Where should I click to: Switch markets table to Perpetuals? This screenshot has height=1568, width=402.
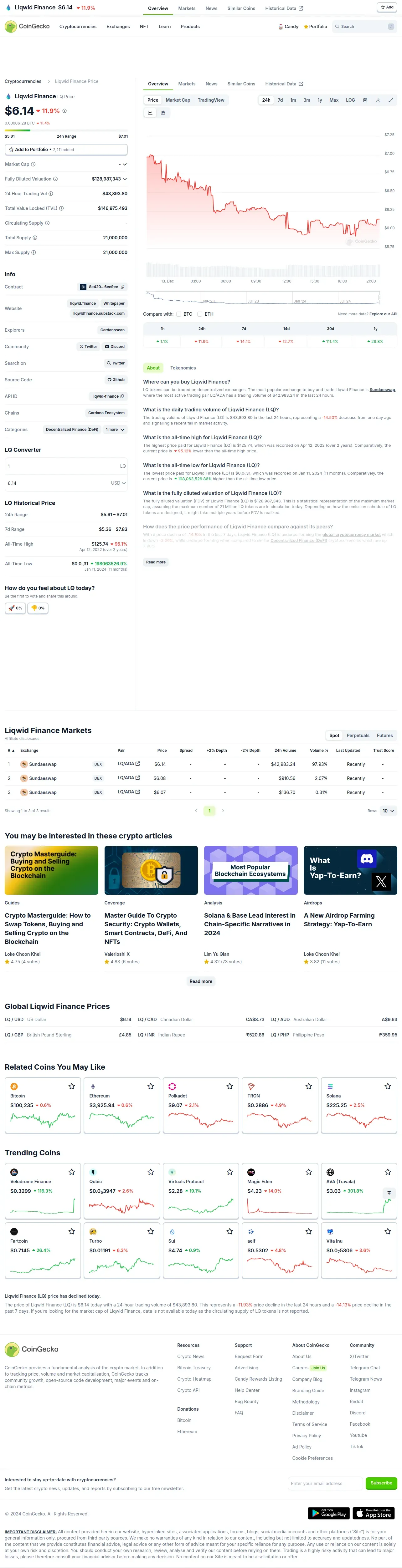click(358, 735)
